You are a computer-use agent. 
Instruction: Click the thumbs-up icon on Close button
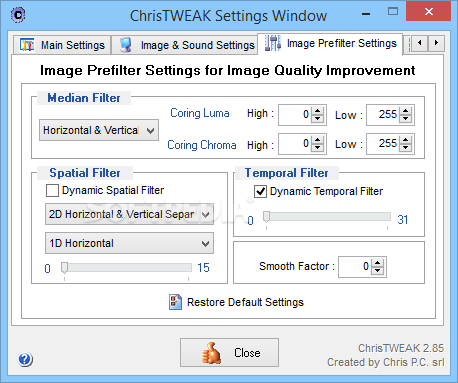click(211, 353)
